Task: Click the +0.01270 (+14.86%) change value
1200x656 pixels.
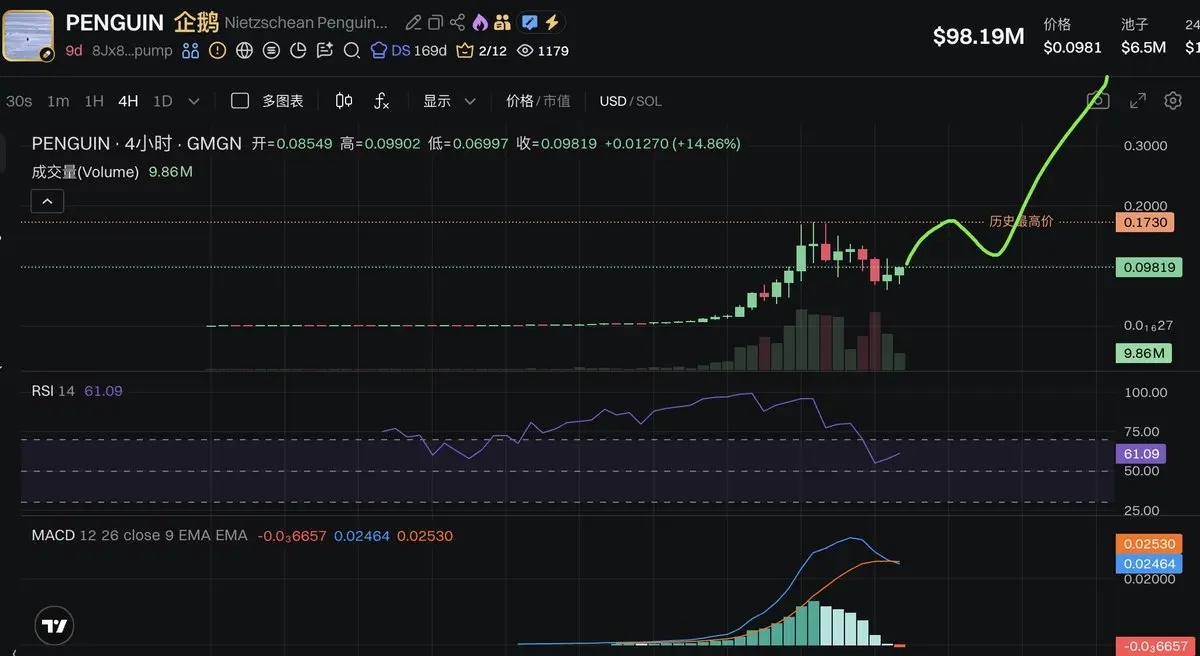Action: point(673,144)
